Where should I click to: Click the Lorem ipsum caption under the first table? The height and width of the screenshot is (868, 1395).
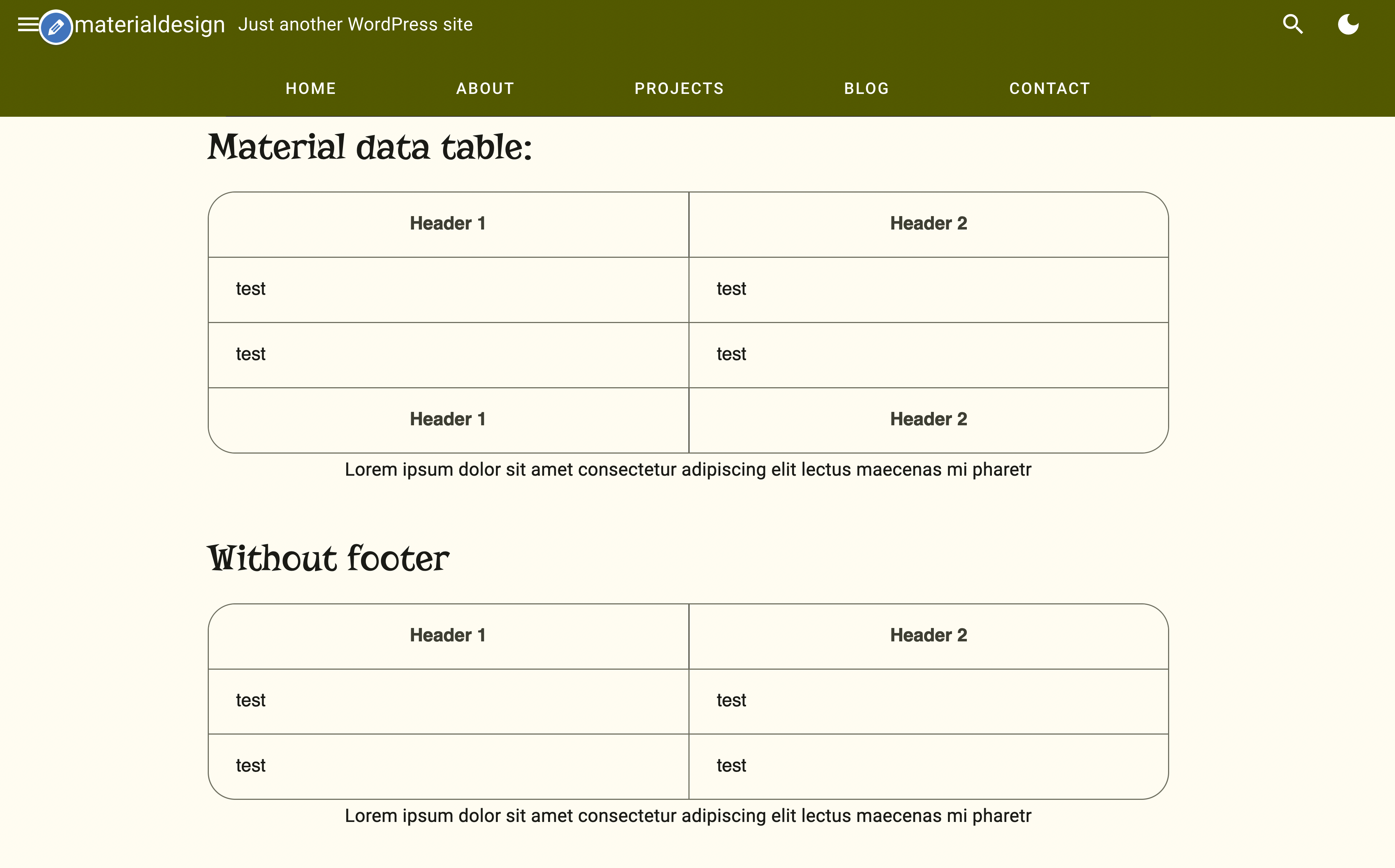[687, 470]
